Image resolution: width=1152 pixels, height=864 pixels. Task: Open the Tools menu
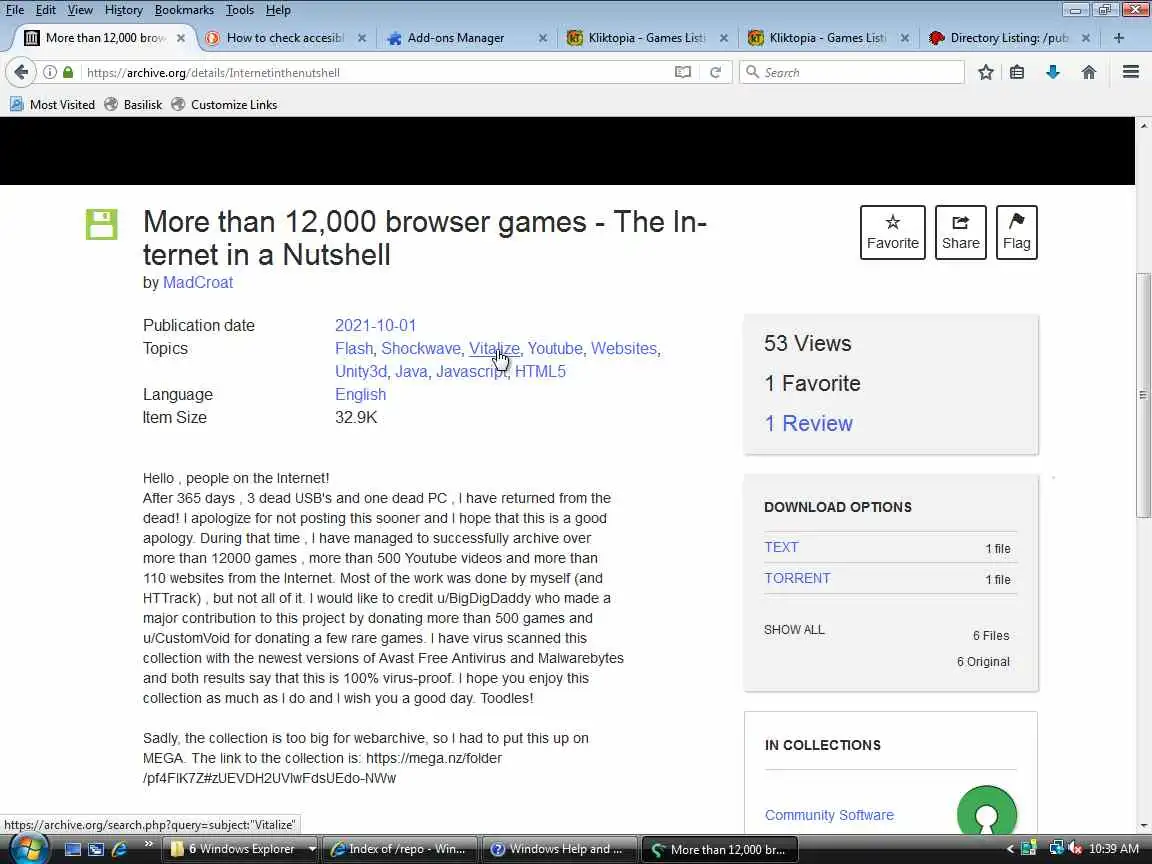point(240,10)
